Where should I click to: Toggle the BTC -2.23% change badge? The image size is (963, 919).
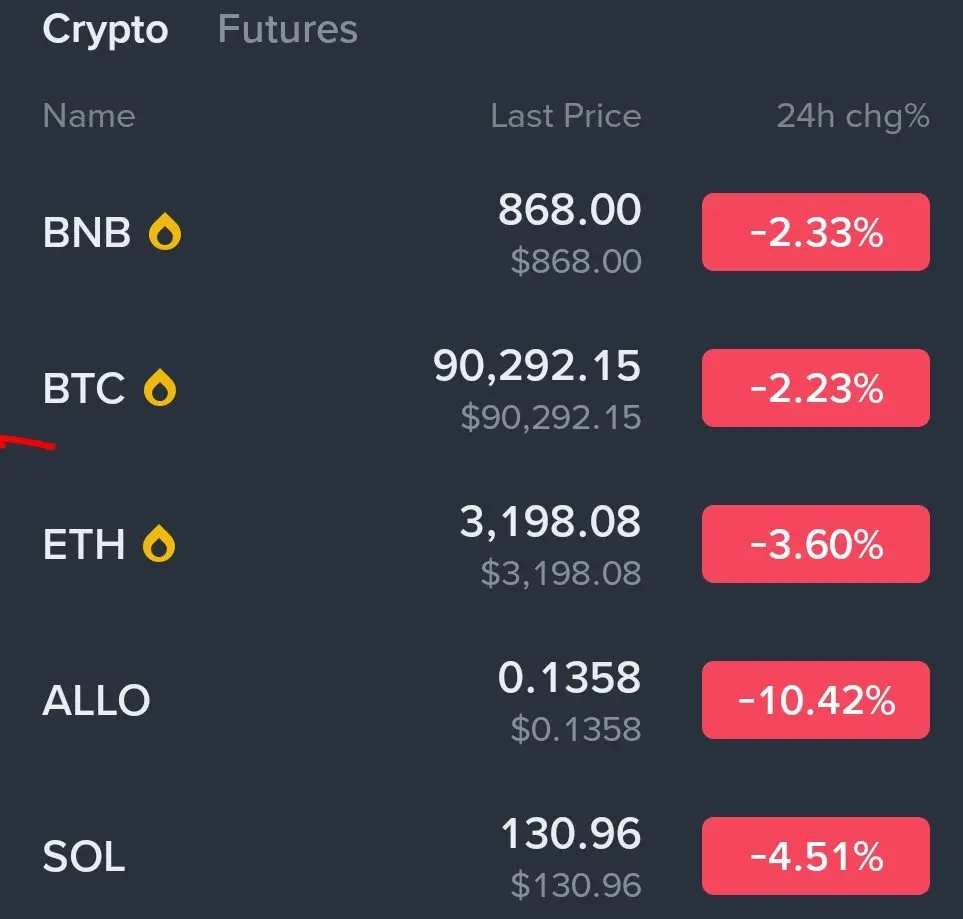coord(815,388)
